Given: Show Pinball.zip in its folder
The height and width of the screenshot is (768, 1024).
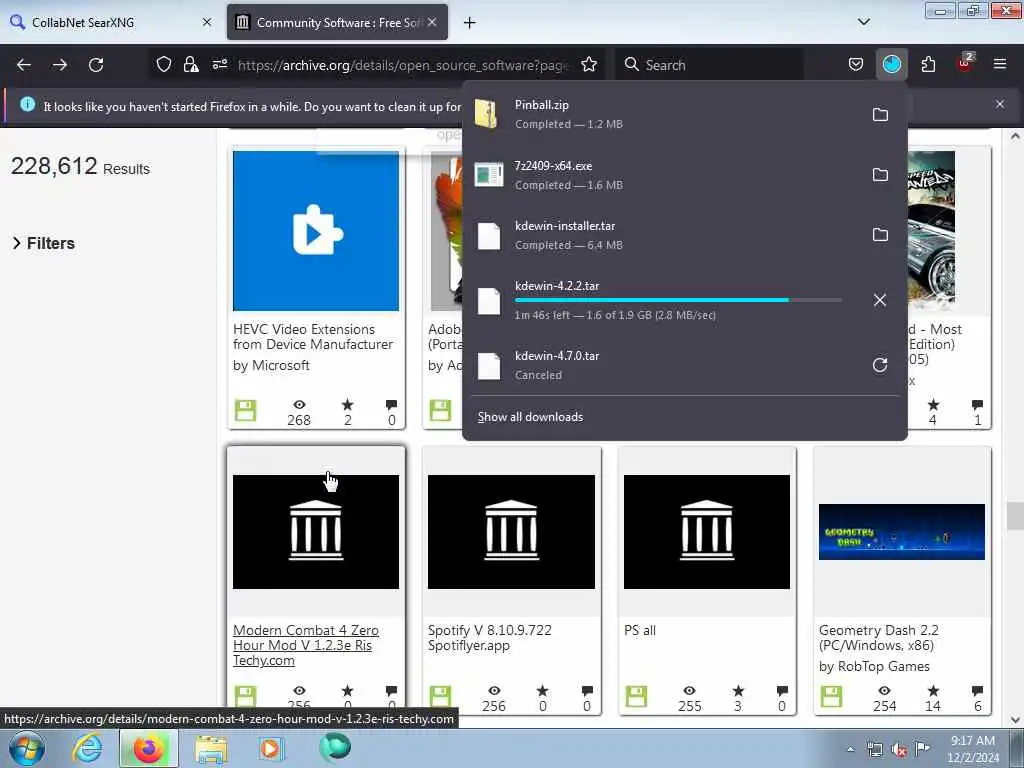Looking at the screenshot, I should tap(880, 115).
